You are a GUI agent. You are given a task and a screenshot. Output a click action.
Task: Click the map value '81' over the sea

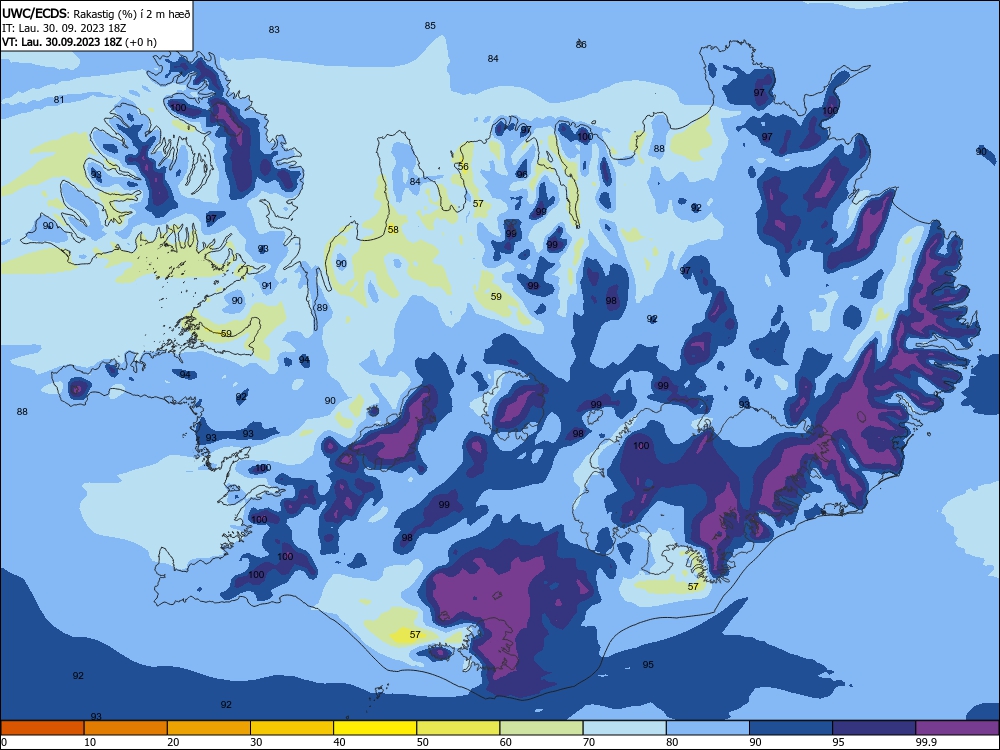(x=59, y=99)
